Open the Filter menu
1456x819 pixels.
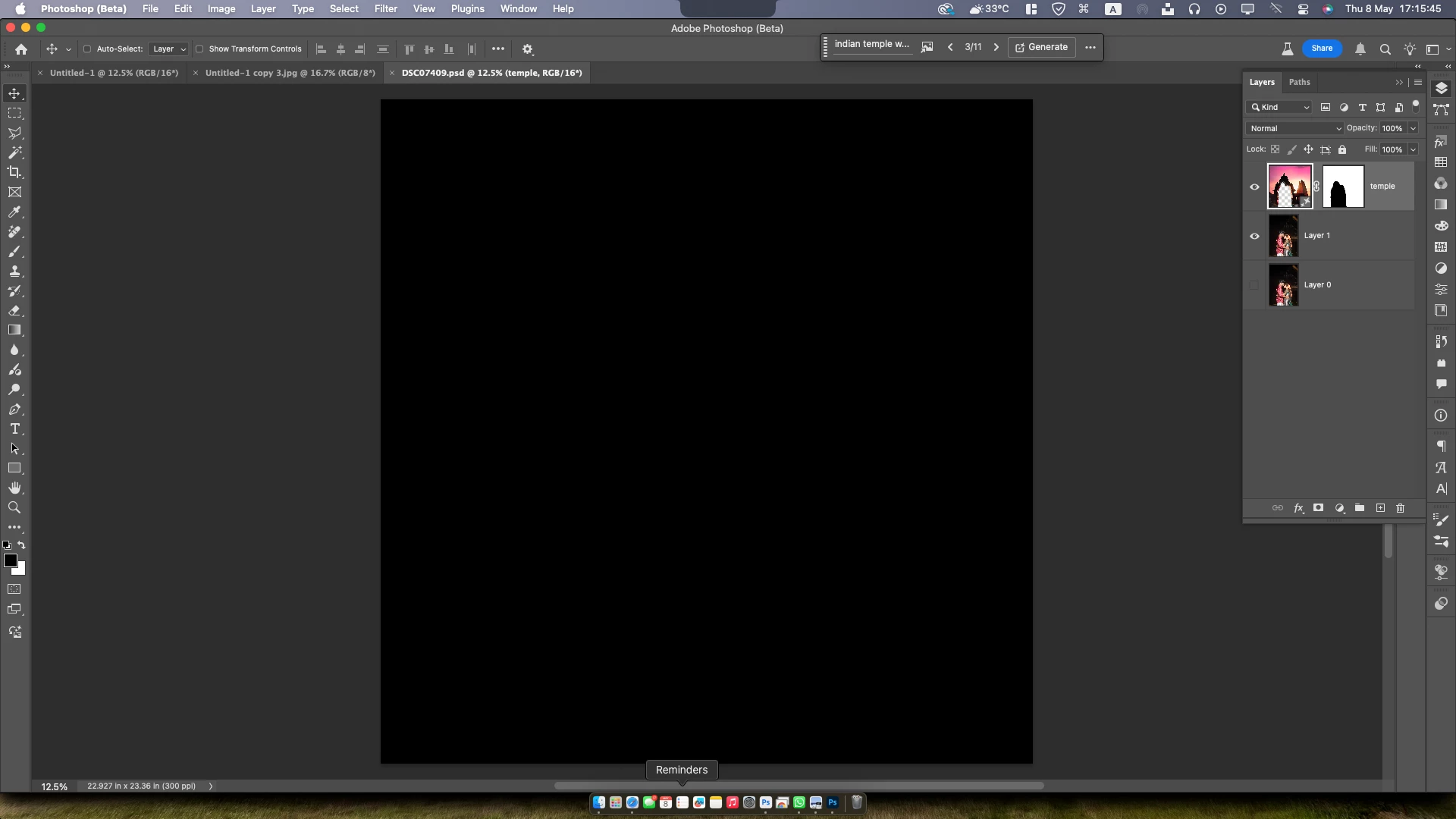[x=385, y=9]
